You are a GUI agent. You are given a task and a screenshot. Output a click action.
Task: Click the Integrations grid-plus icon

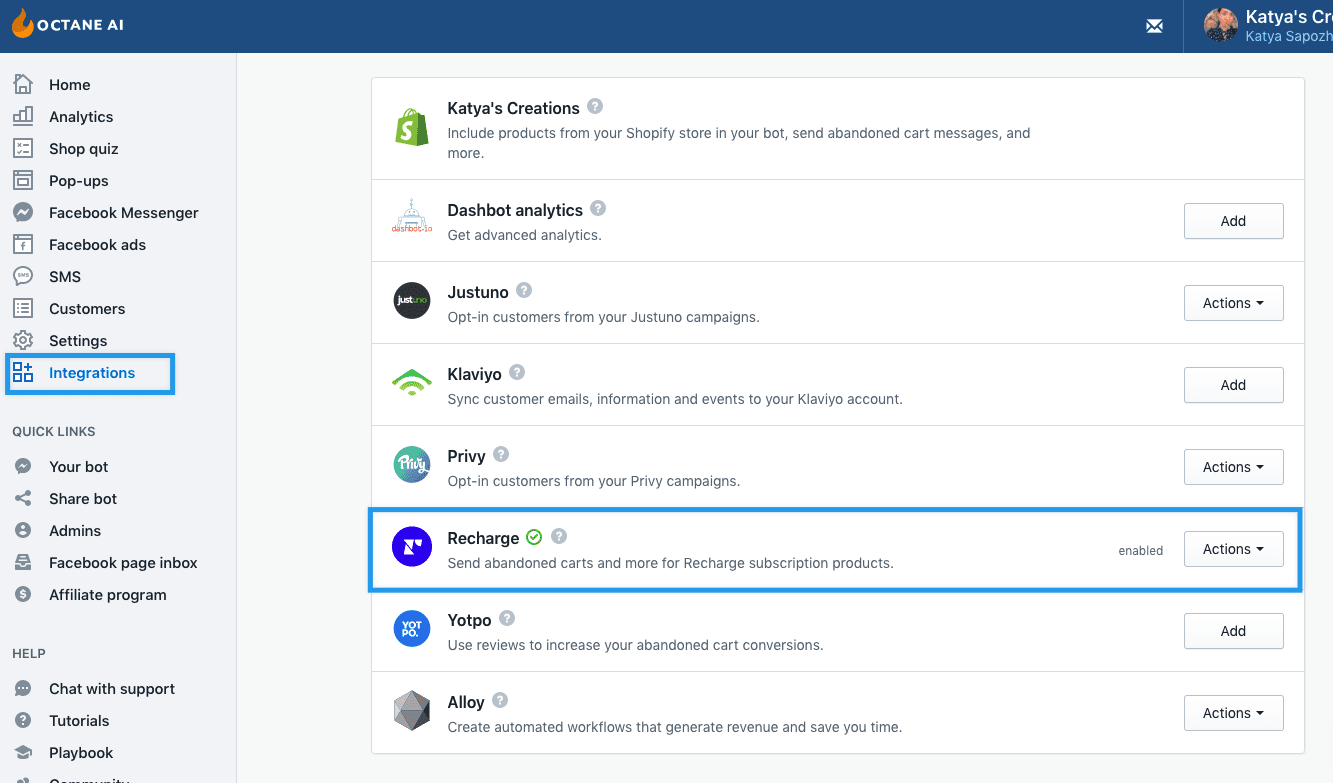23,372
